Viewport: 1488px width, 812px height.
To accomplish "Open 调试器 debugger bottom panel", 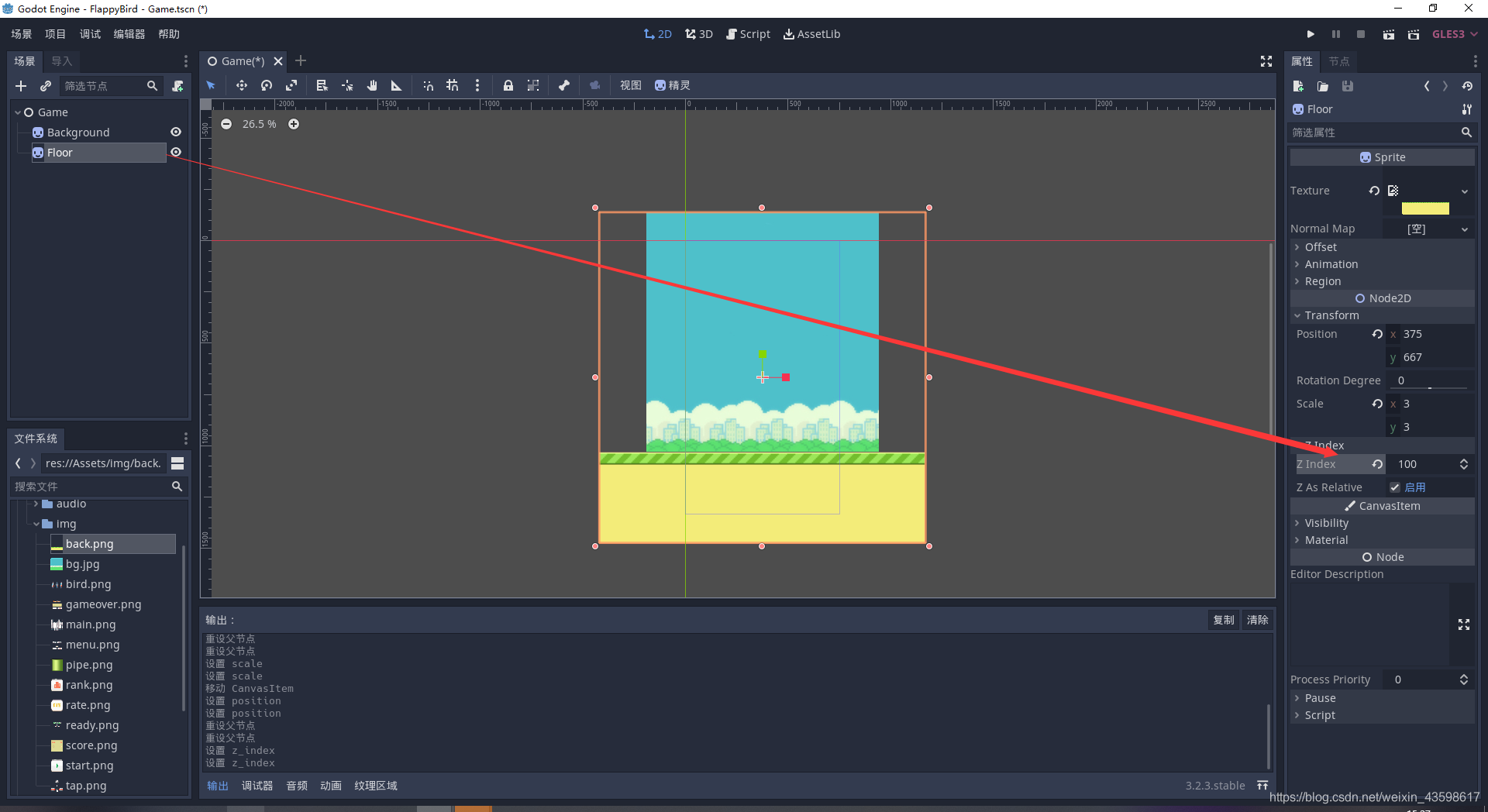I will 257,786.
